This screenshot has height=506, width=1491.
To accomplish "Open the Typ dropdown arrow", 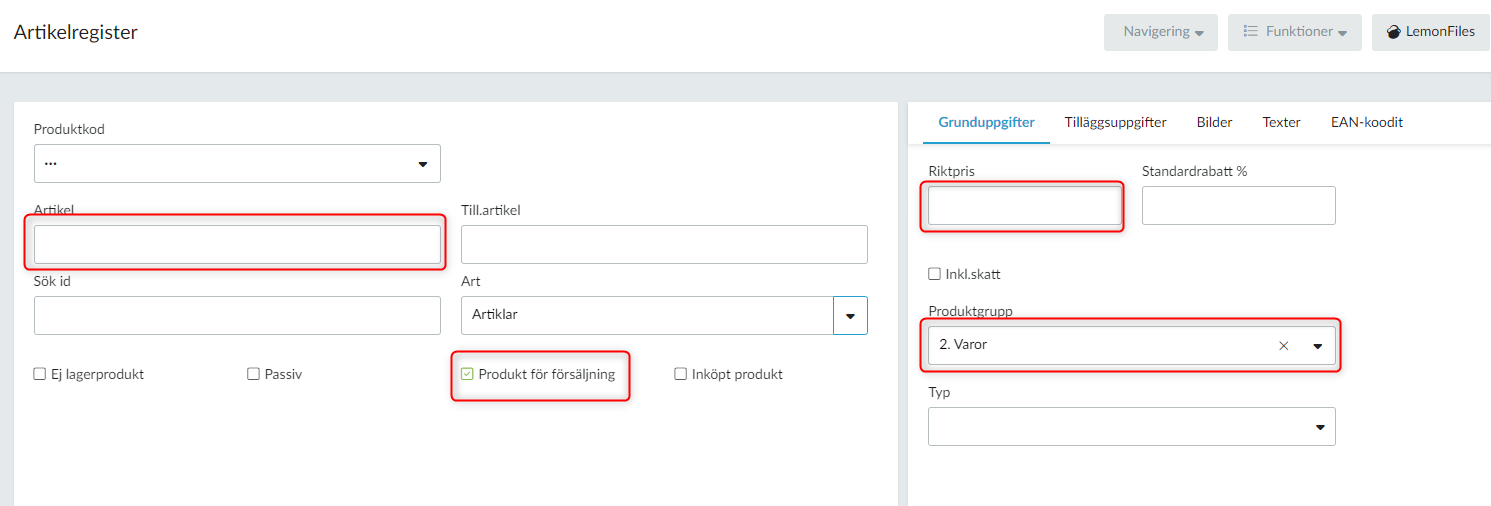I will click(1319, 427).
